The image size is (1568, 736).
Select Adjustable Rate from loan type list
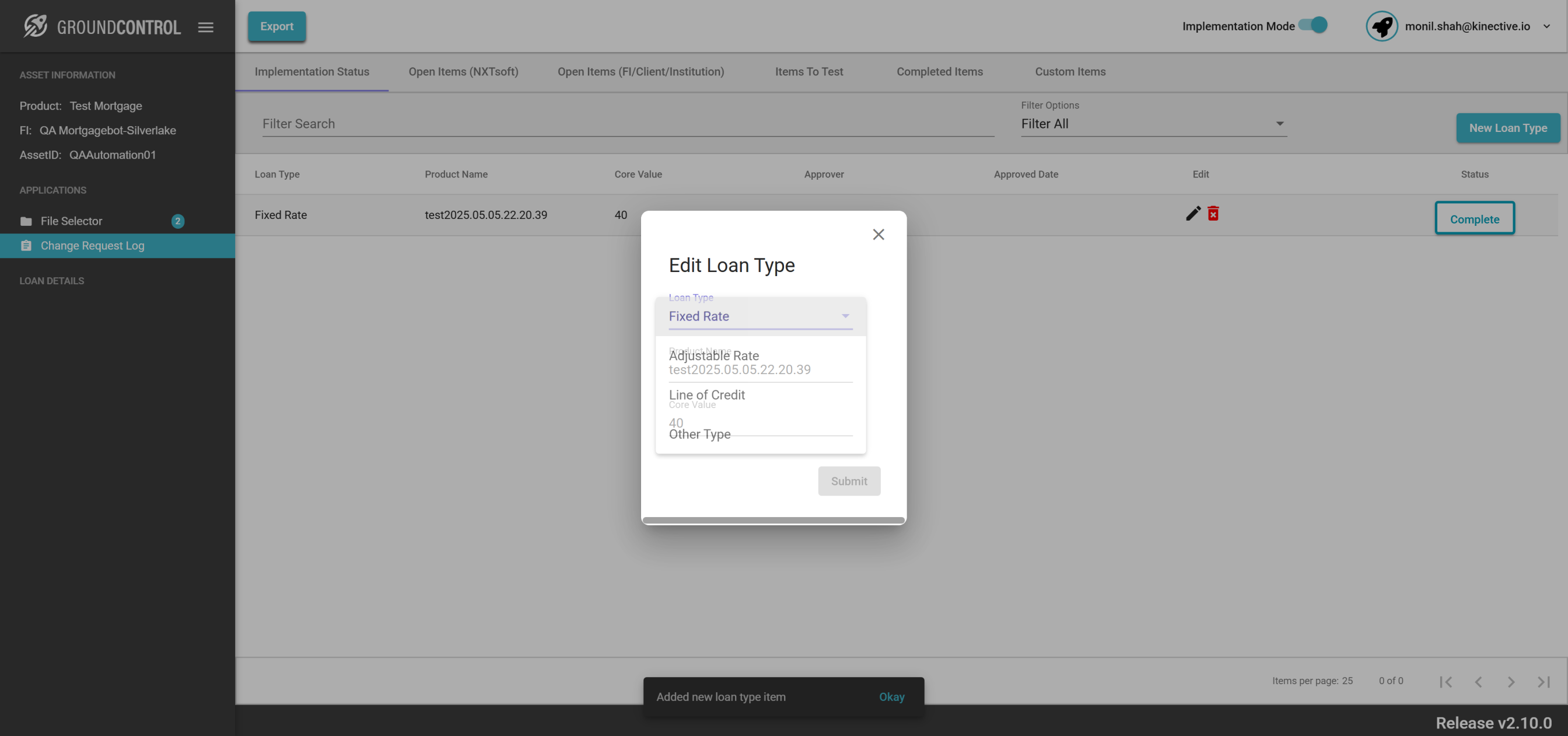click(713, 356)
